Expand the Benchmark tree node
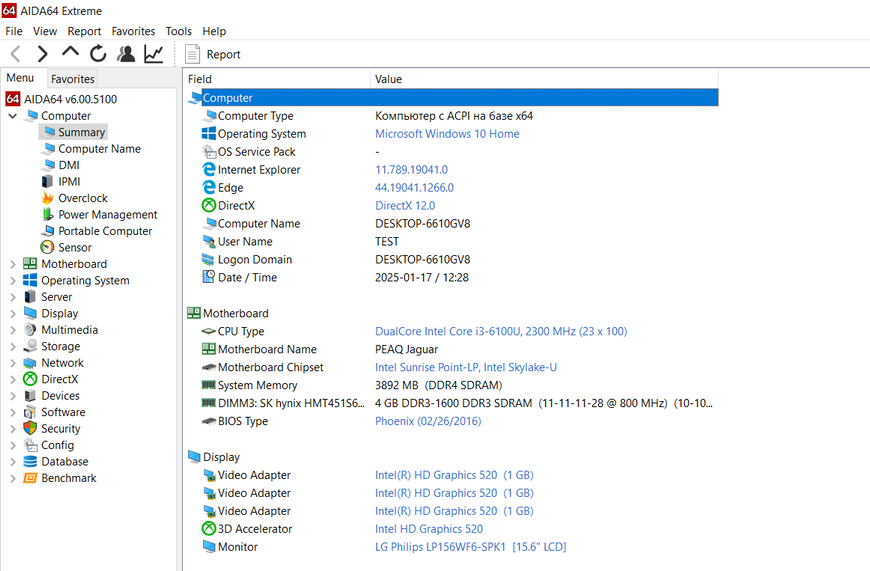 point(13,478)
